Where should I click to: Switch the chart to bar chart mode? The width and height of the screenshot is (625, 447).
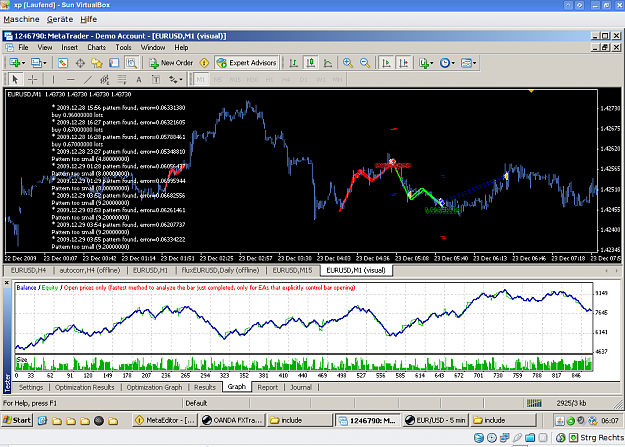[293, 63]
